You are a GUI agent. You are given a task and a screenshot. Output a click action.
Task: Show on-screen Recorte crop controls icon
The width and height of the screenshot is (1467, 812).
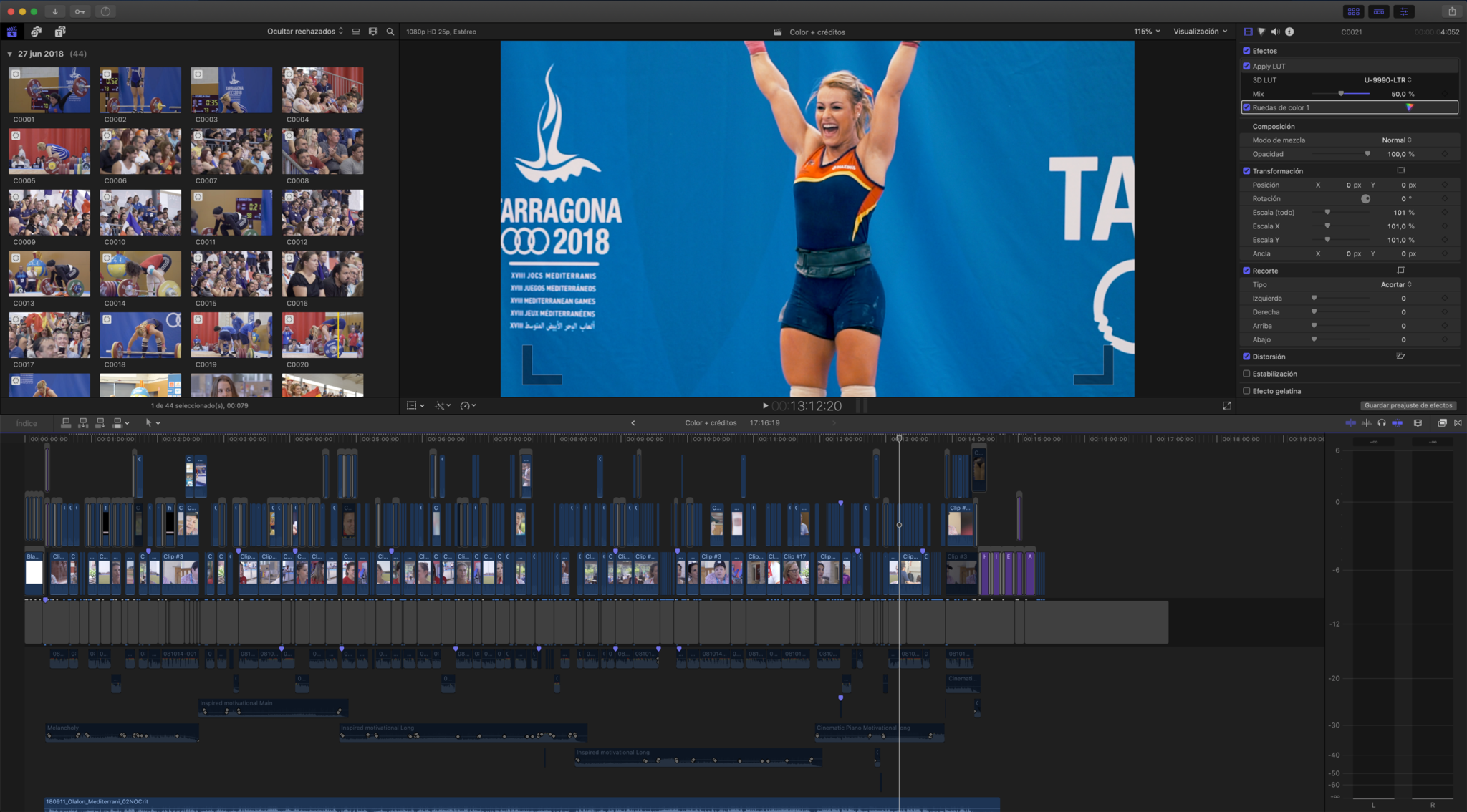pos(1400,270)
